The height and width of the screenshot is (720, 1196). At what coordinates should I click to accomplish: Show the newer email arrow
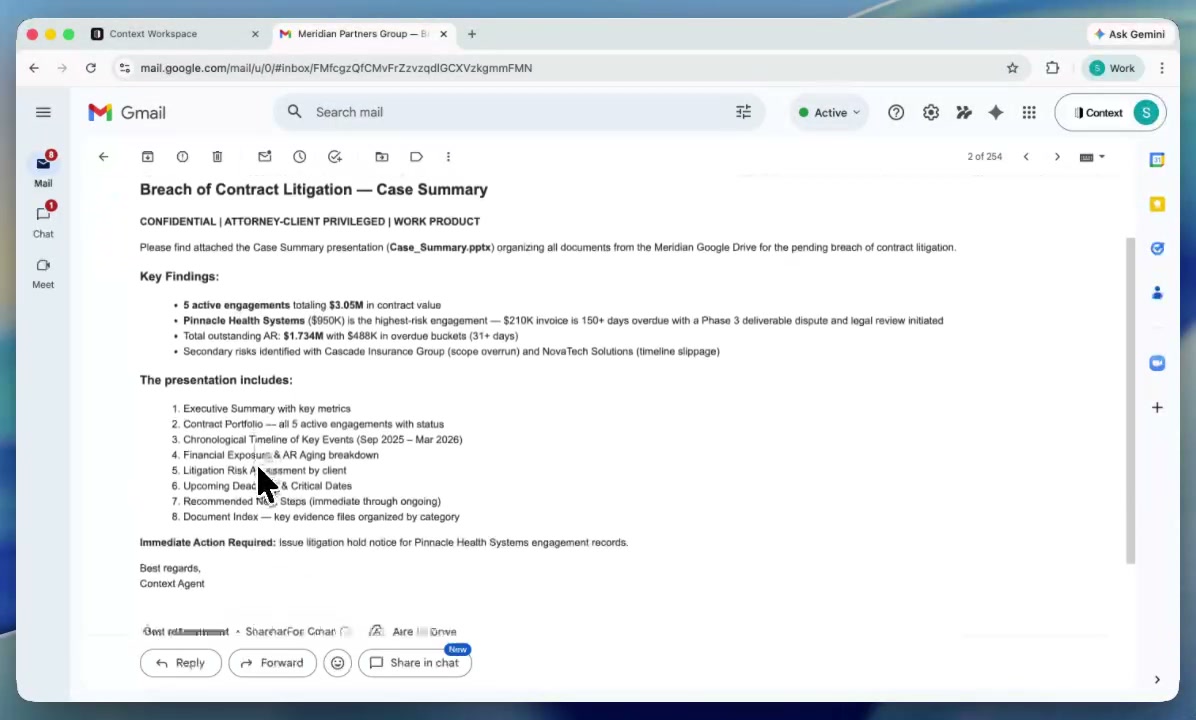1027,156
